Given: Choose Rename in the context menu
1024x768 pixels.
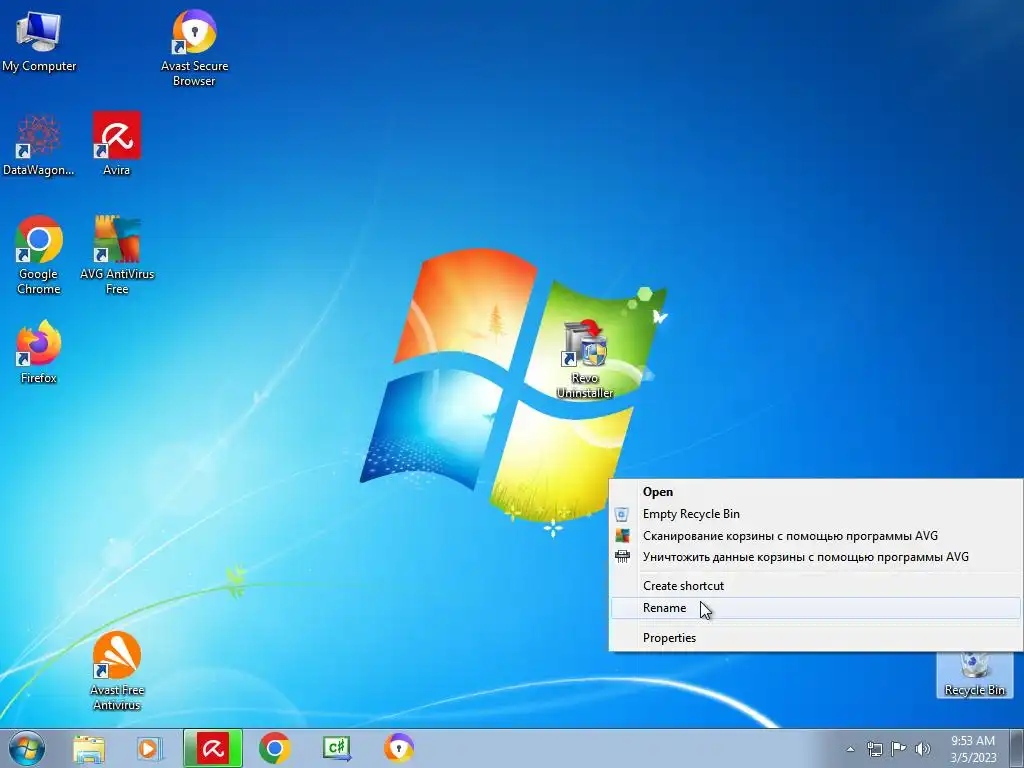Looking at the screenshot, I should (x=816, y=607).
